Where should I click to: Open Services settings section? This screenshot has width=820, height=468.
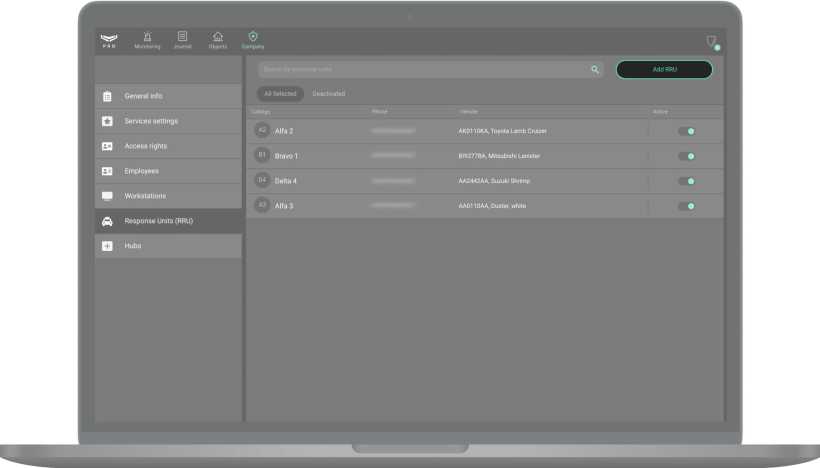pyautogui.click(x=151, y=121)
